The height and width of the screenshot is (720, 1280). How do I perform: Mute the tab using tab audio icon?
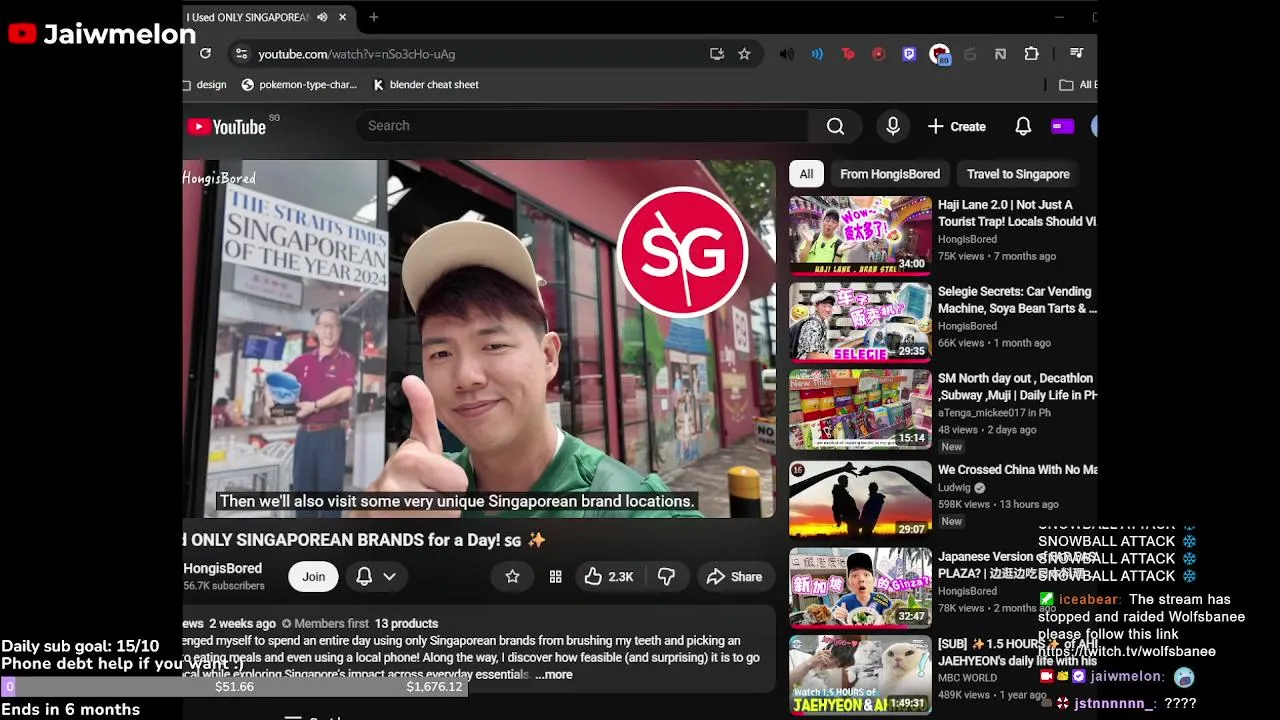322,17
